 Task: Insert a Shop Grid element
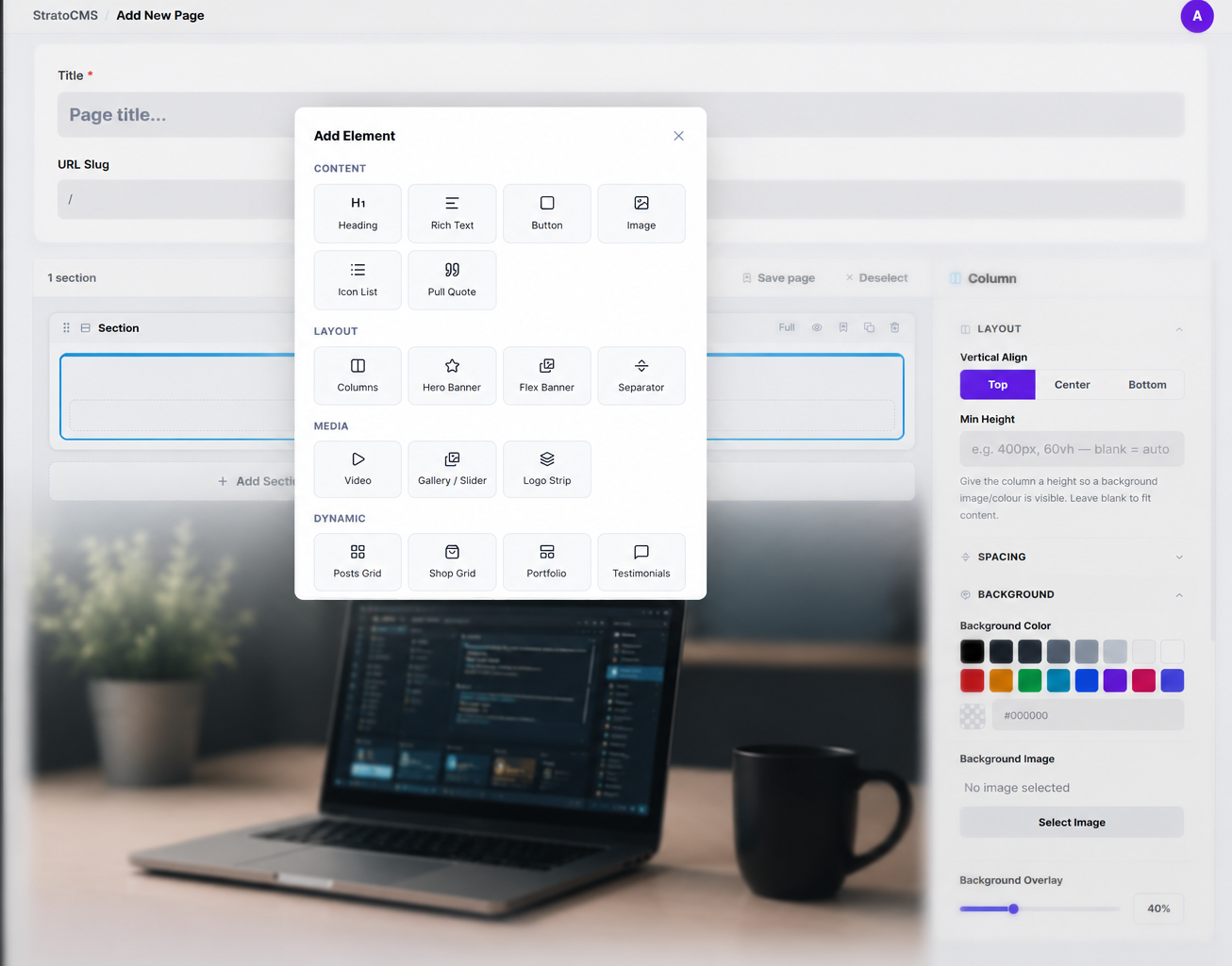pyautogui.click(x=452, y=562)
